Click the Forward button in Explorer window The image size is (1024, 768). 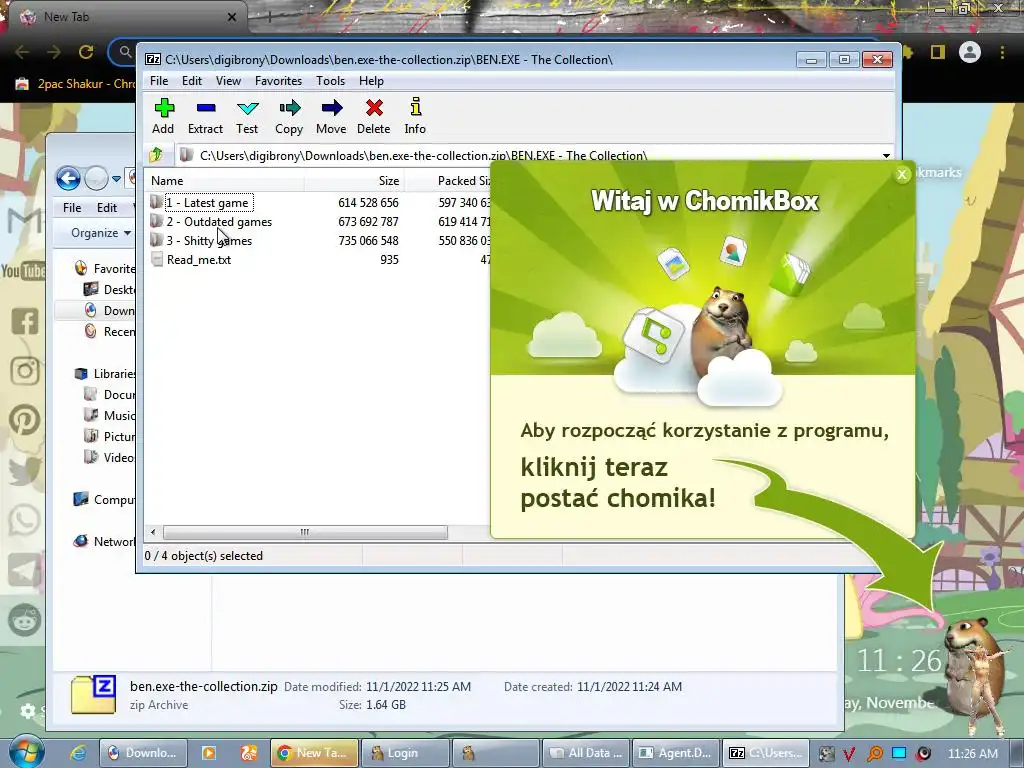(x=96, y=178)
